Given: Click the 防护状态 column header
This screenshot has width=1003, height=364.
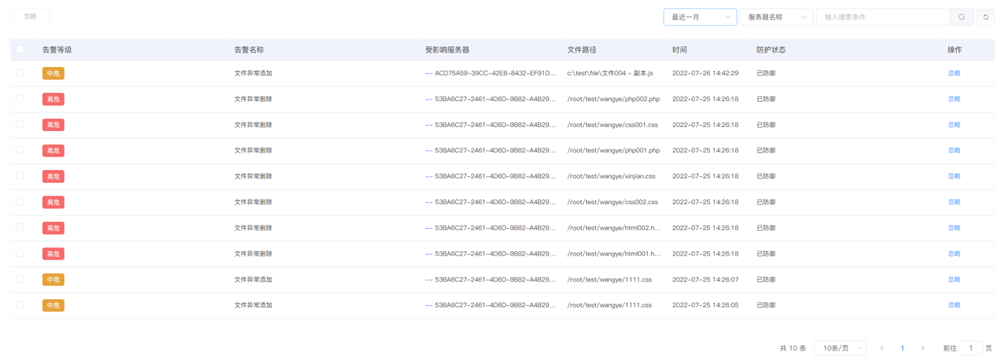Looking at the screenshot, I should pos(771,49).
